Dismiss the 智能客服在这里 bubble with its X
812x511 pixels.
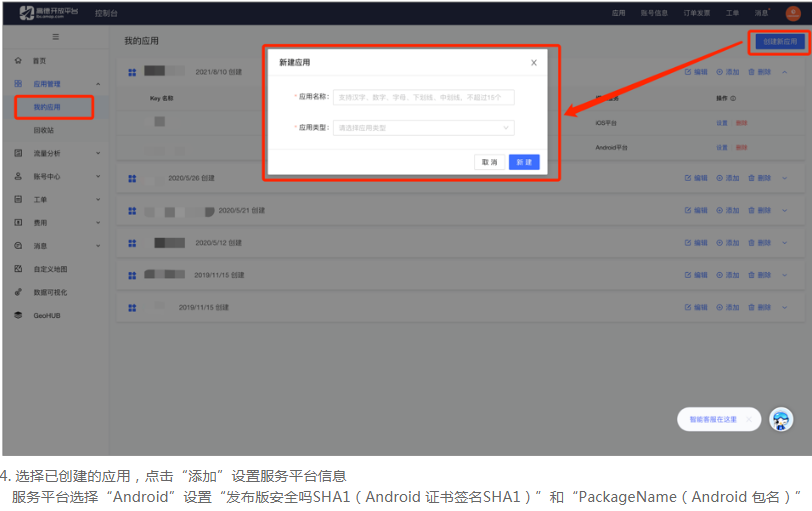(748, 419)
